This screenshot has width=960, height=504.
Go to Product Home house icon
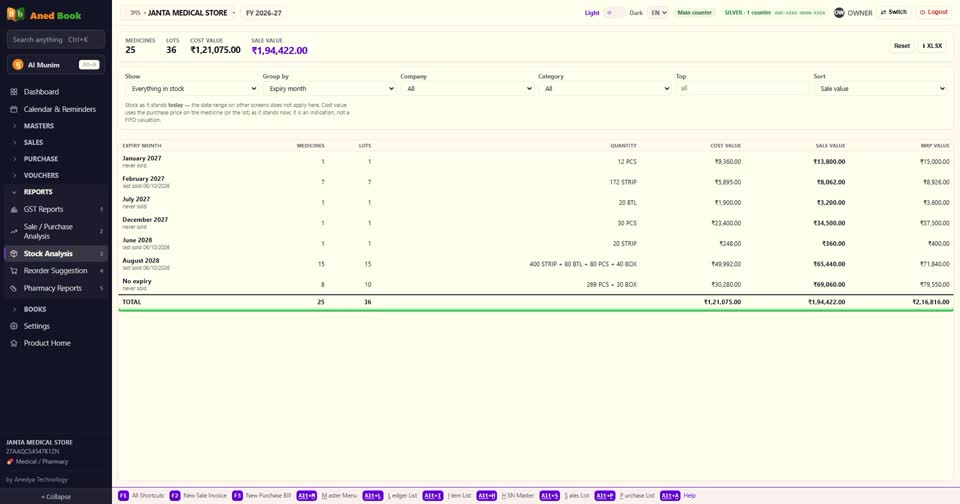pyautogui.click(x=13, y=344)
